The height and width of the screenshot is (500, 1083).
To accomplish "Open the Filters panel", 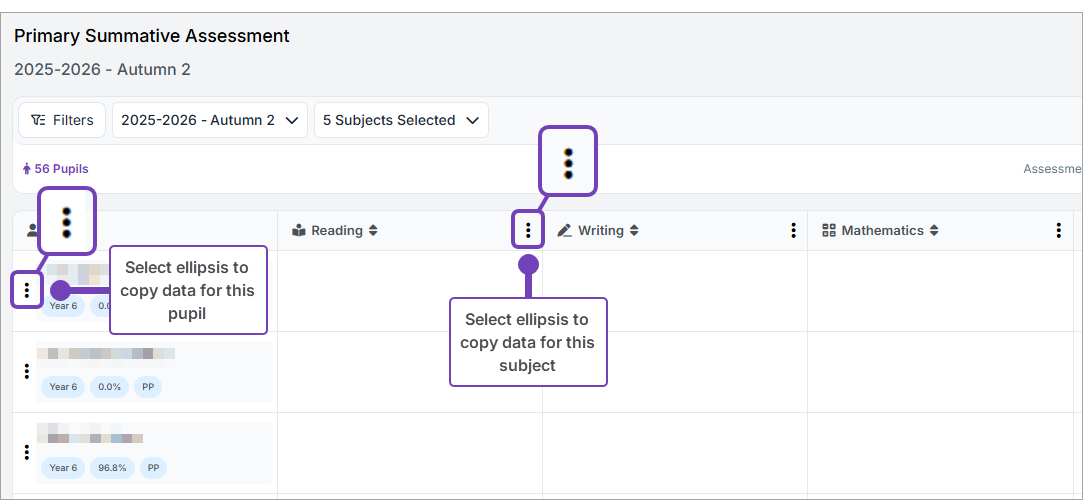I will pyautogui.click(x=62, y=120).
